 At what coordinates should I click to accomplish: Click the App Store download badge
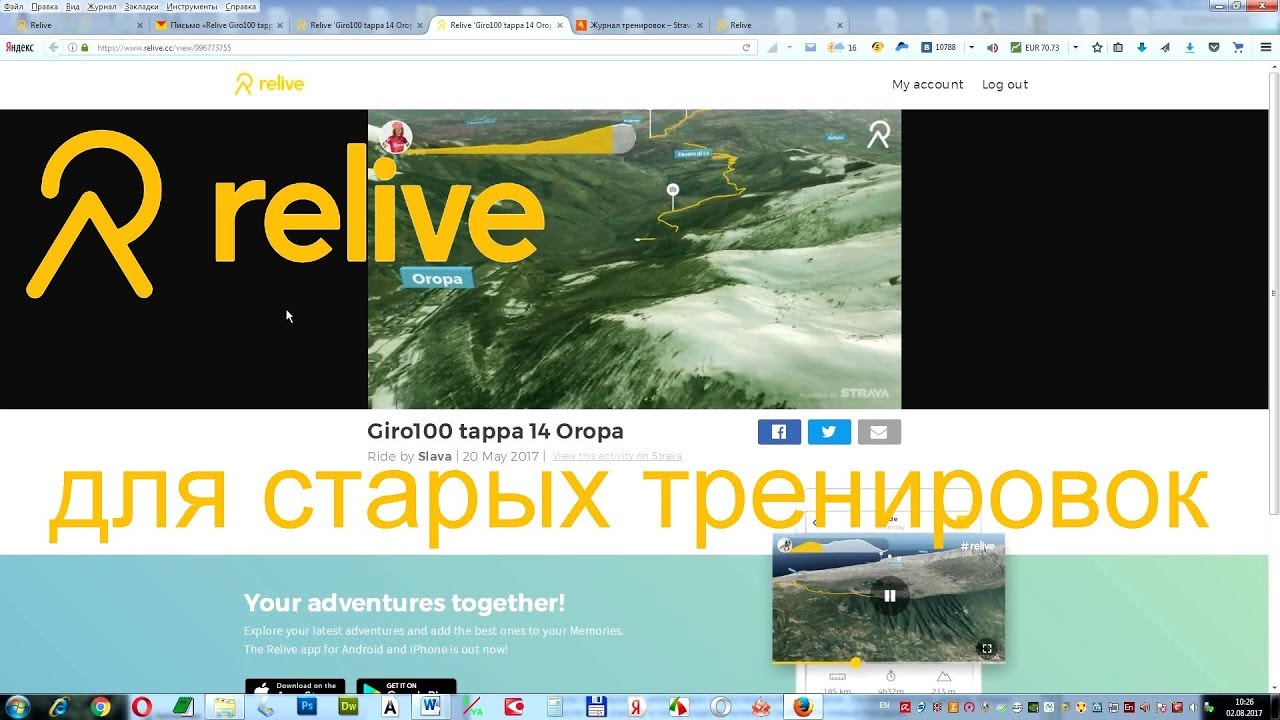point(295,687)
